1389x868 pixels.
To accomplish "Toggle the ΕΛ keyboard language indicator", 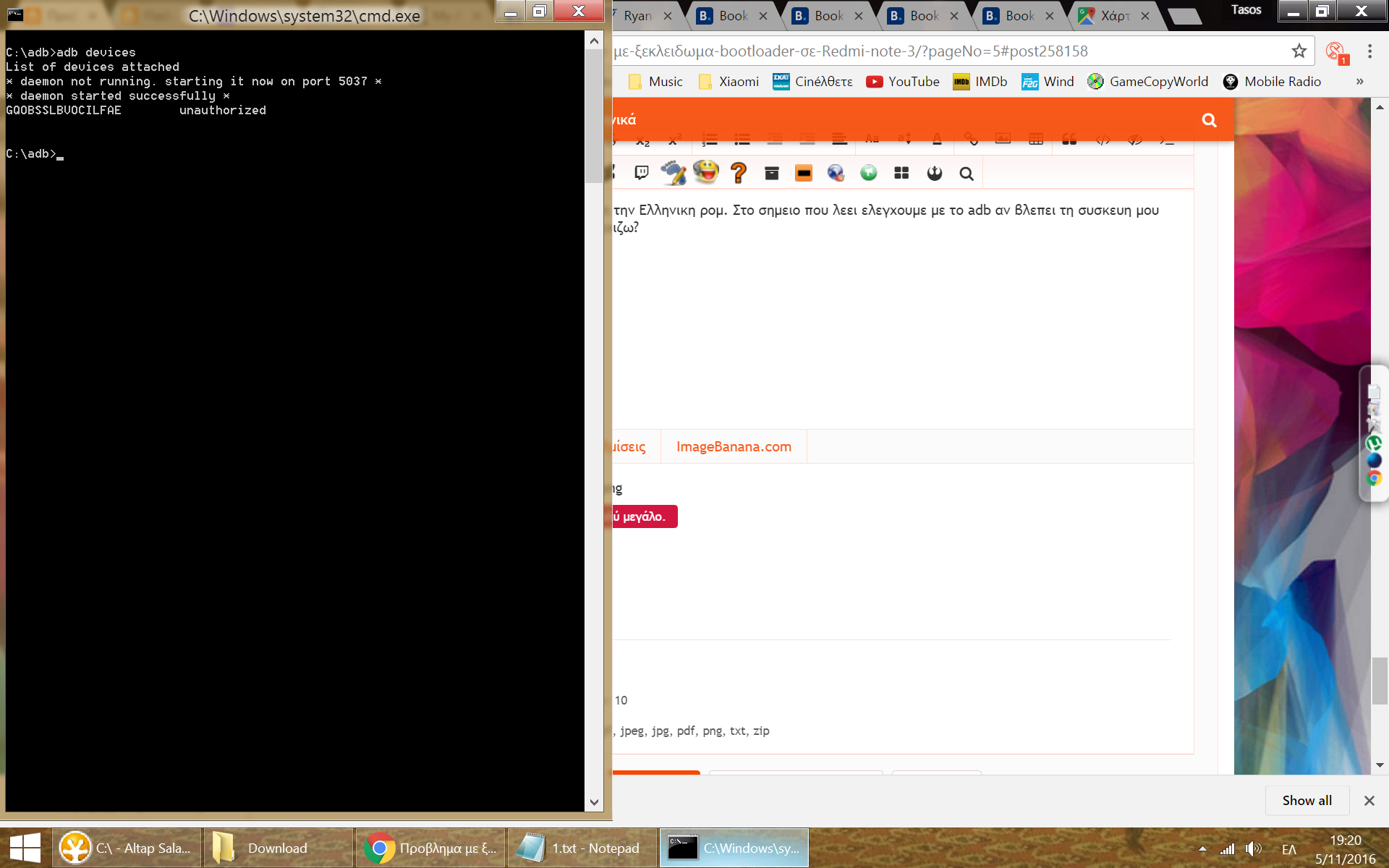I will 1289,849.
